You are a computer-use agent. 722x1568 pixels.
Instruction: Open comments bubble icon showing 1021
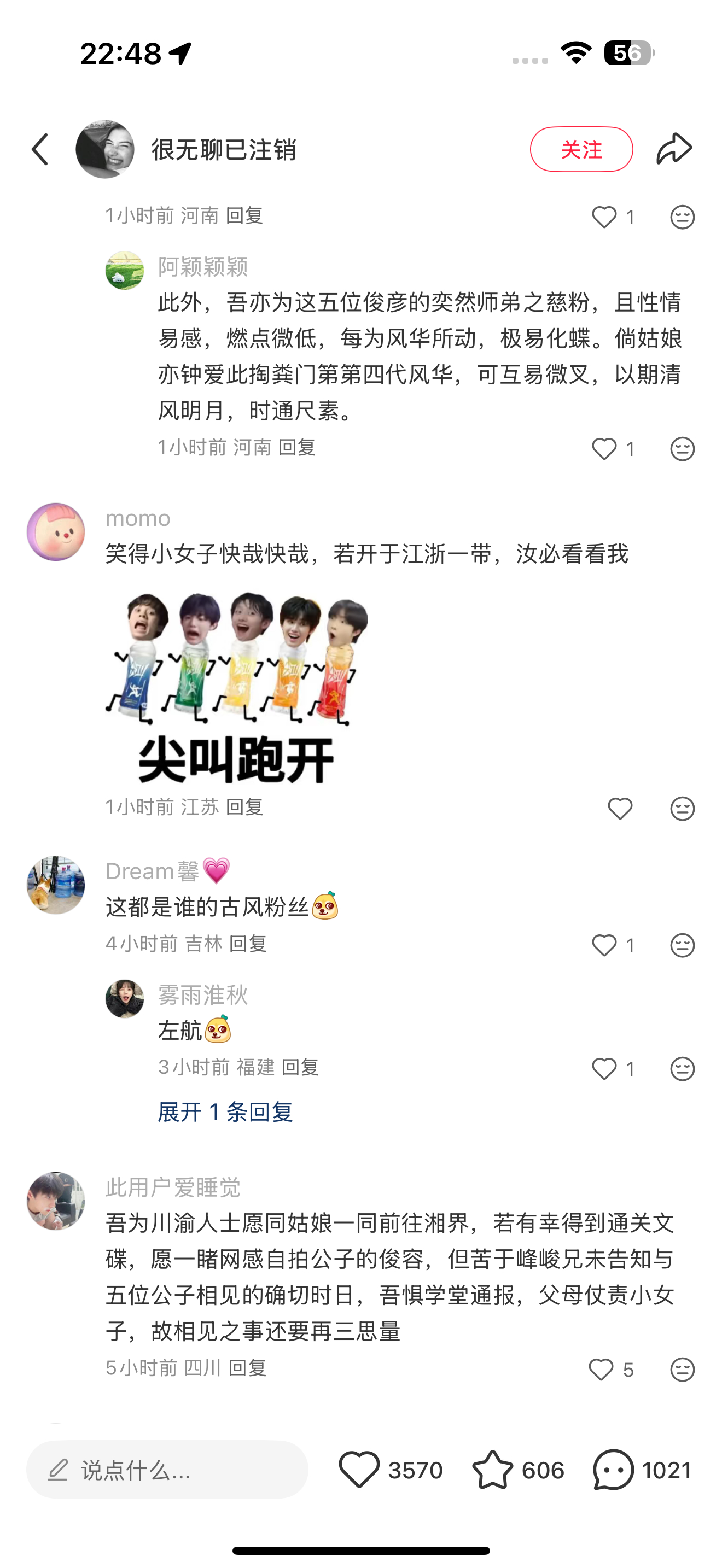[x=613, y=1470]
